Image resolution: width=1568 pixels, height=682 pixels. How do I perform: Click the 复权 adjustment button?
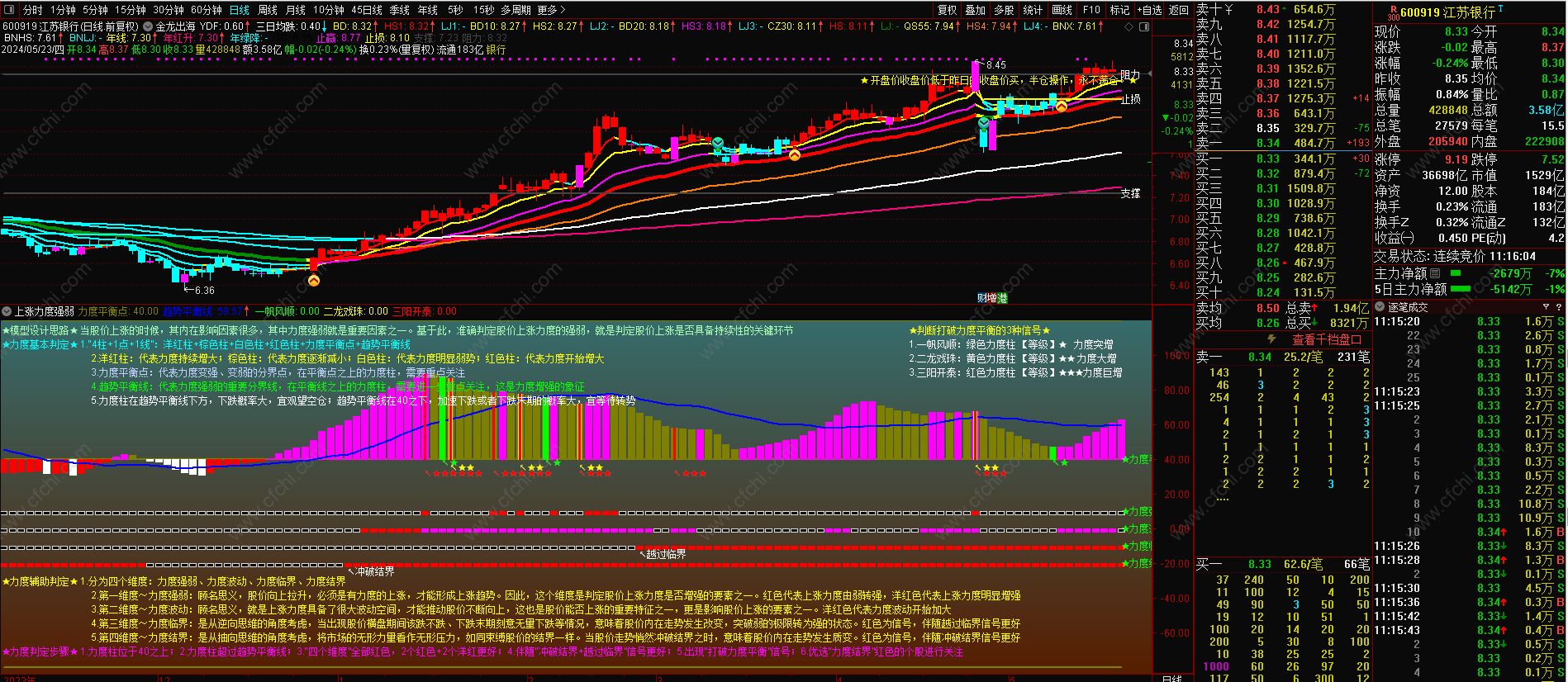(x=948, y=10)
